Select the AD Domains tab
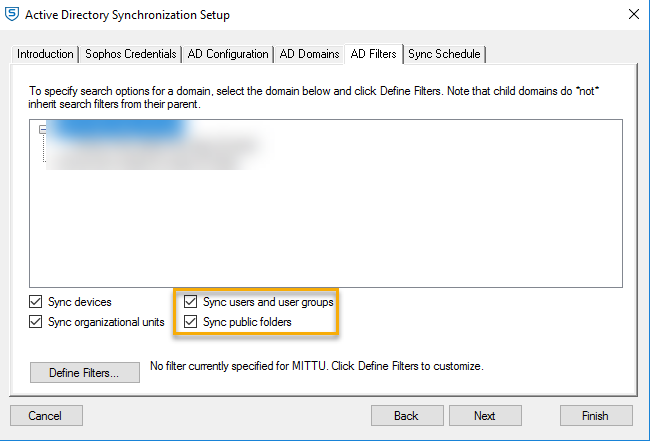The width and height of the screenshot is (650, 441). click(x=308, y=54)
